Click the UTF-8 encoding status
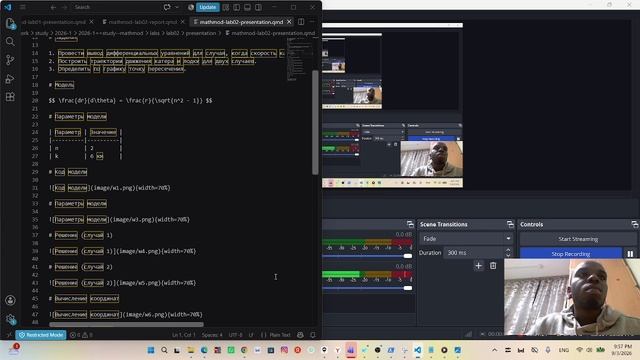The height and width of the screenshot is (360, 640). coord(236,335)
